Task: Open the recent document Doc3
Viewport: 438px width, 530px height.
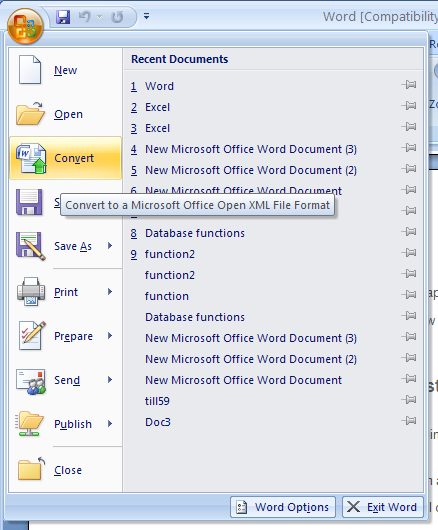Action: point(157,422)
